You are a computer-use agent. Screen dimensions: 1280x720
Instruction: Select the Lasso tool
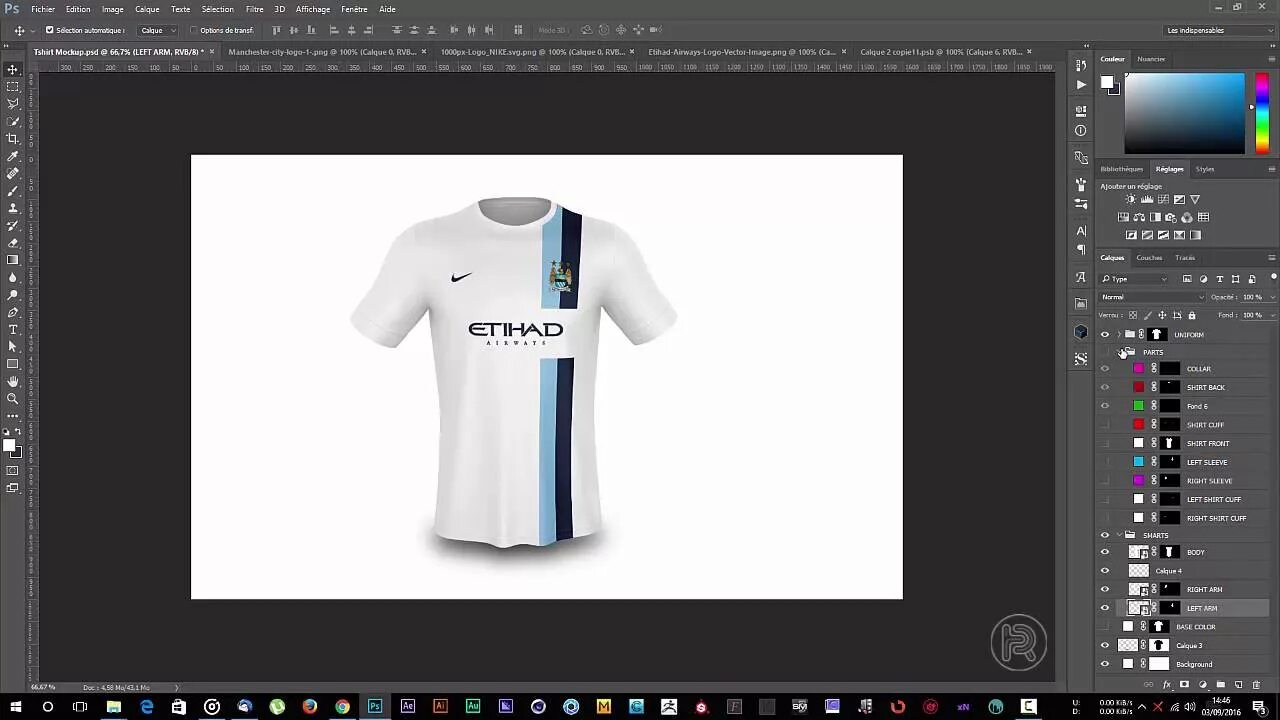point(13,104)
